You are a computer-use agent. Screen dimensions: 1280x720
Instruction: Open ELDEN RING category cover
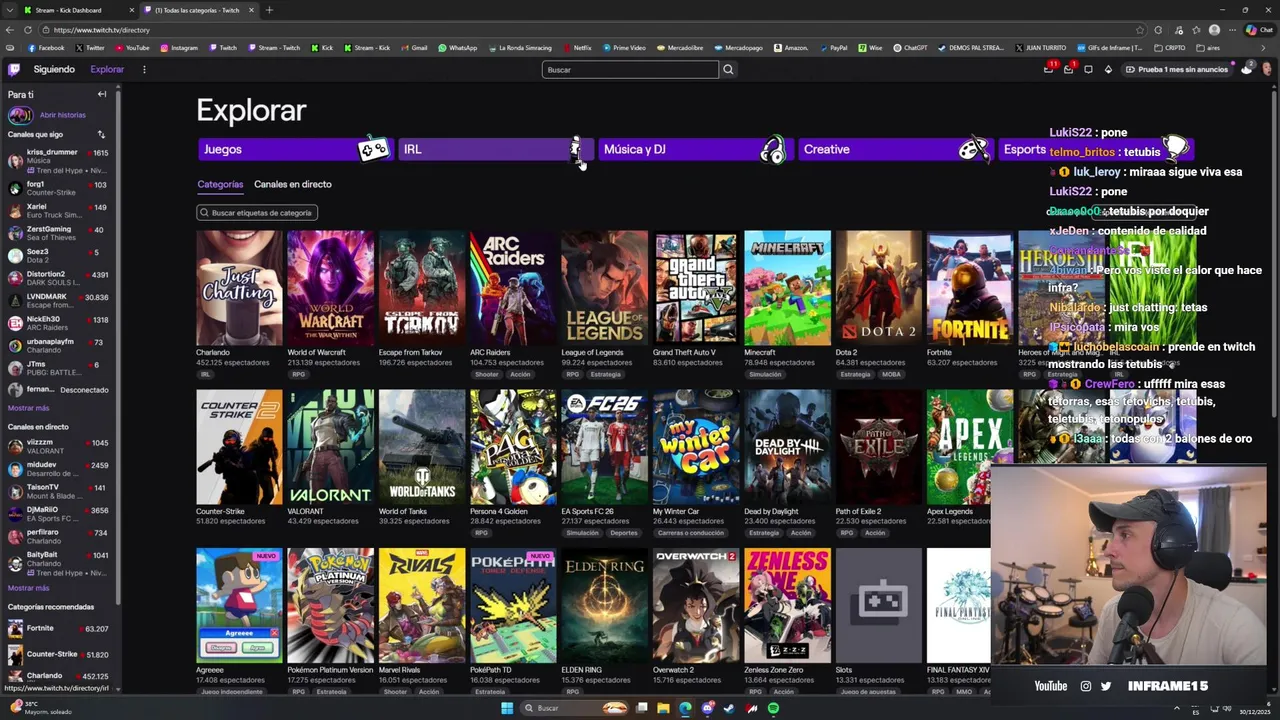point(604,605)
